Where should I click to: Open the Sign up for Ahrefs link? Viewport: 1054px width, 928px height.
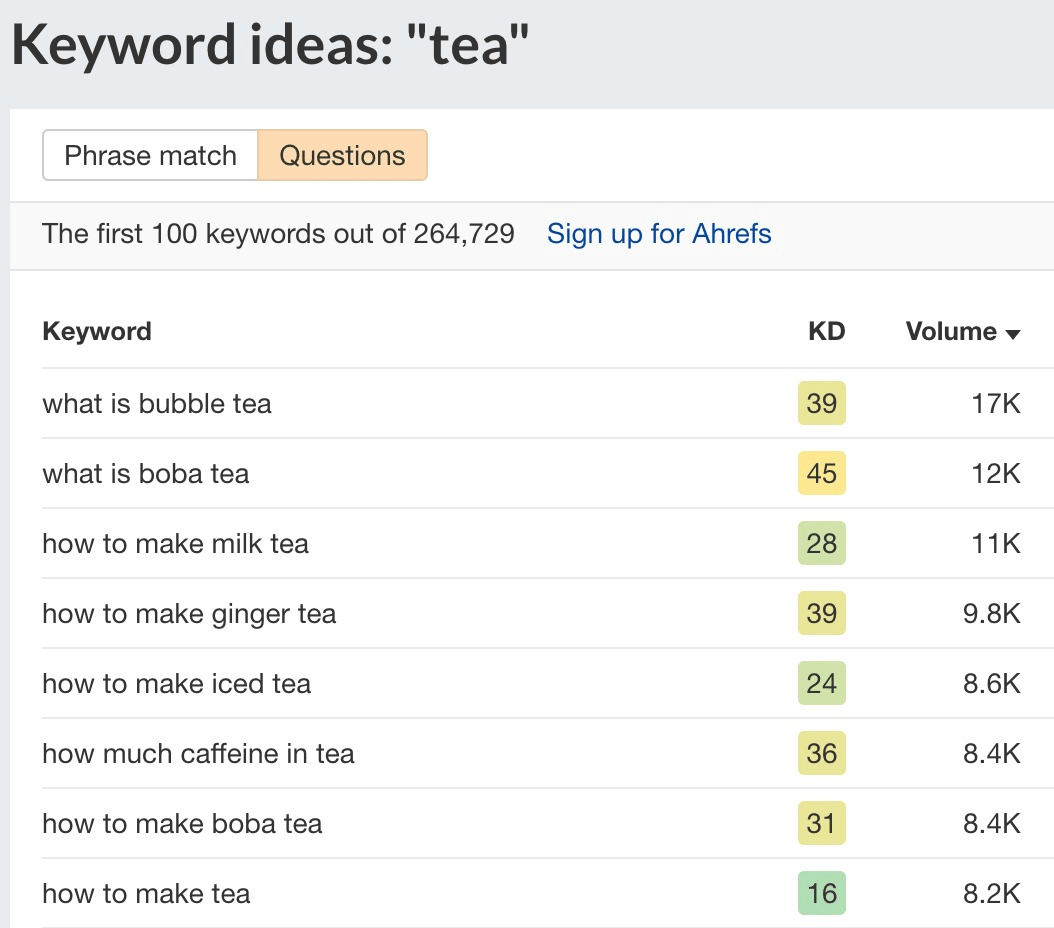(658, 233)
